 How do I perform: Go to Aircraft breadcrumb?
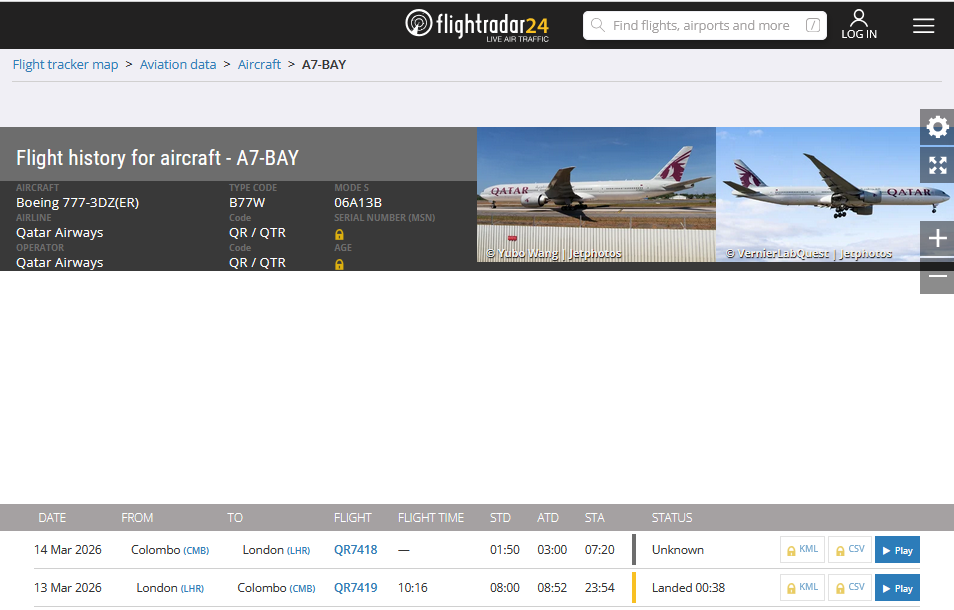[259, 64]
